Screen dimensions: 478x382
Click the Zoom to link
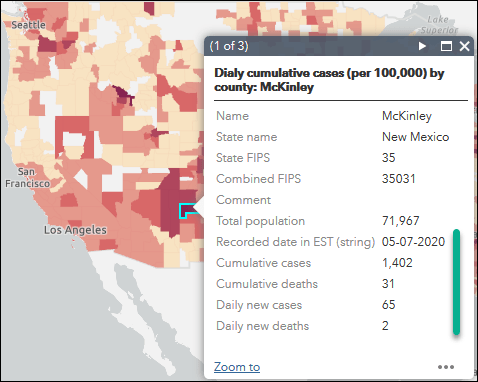(237, 367)
